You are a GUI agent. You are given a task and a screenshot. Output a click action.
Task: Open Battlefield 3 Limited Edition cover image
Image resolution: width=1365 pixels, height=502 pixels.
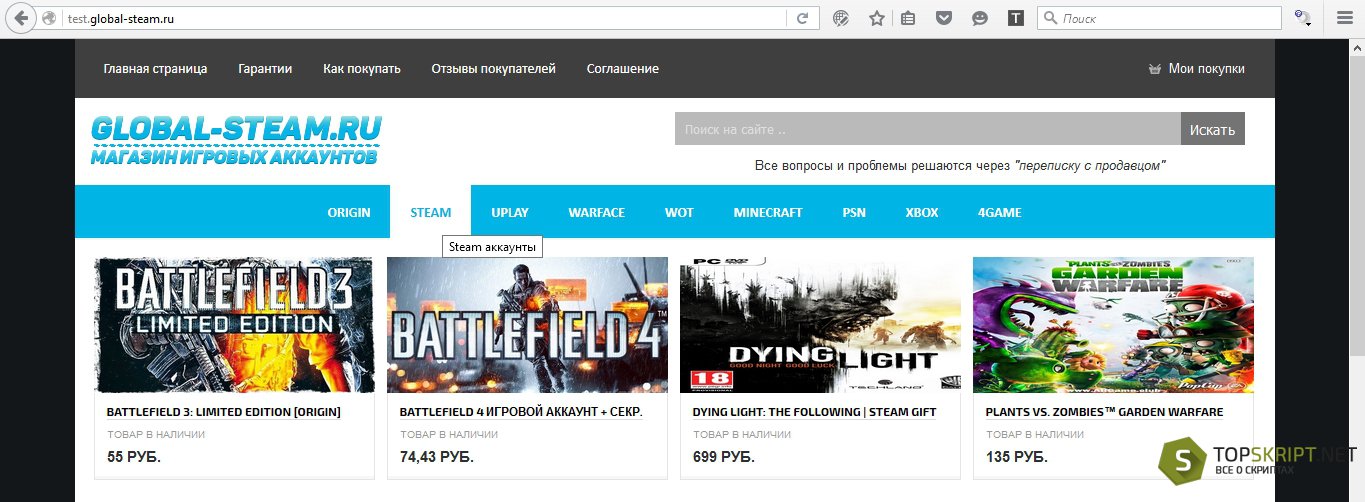tap(234, 325)
